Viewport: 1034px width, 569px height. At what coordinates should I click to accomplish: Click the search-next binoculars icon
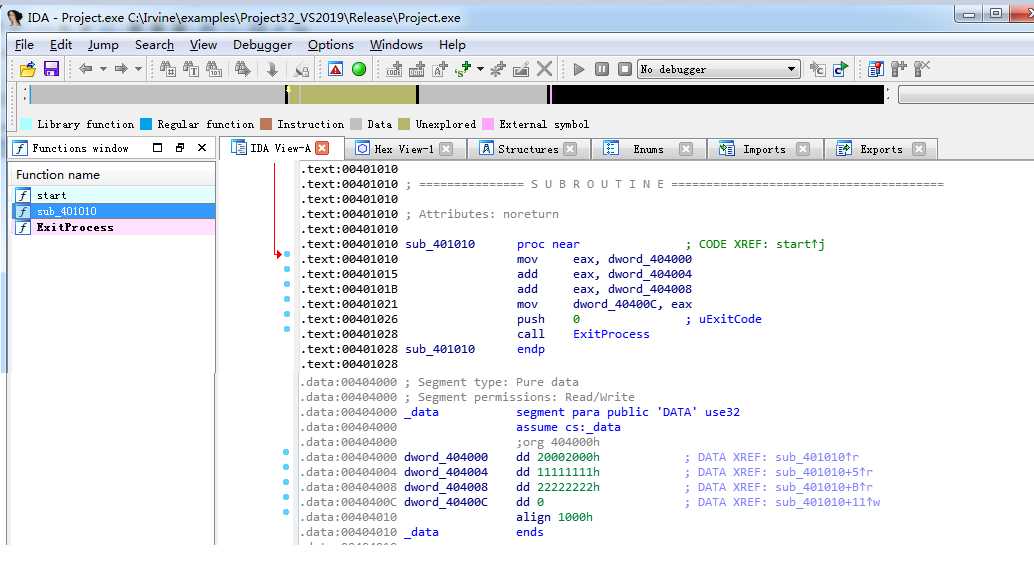coord(242,69)
